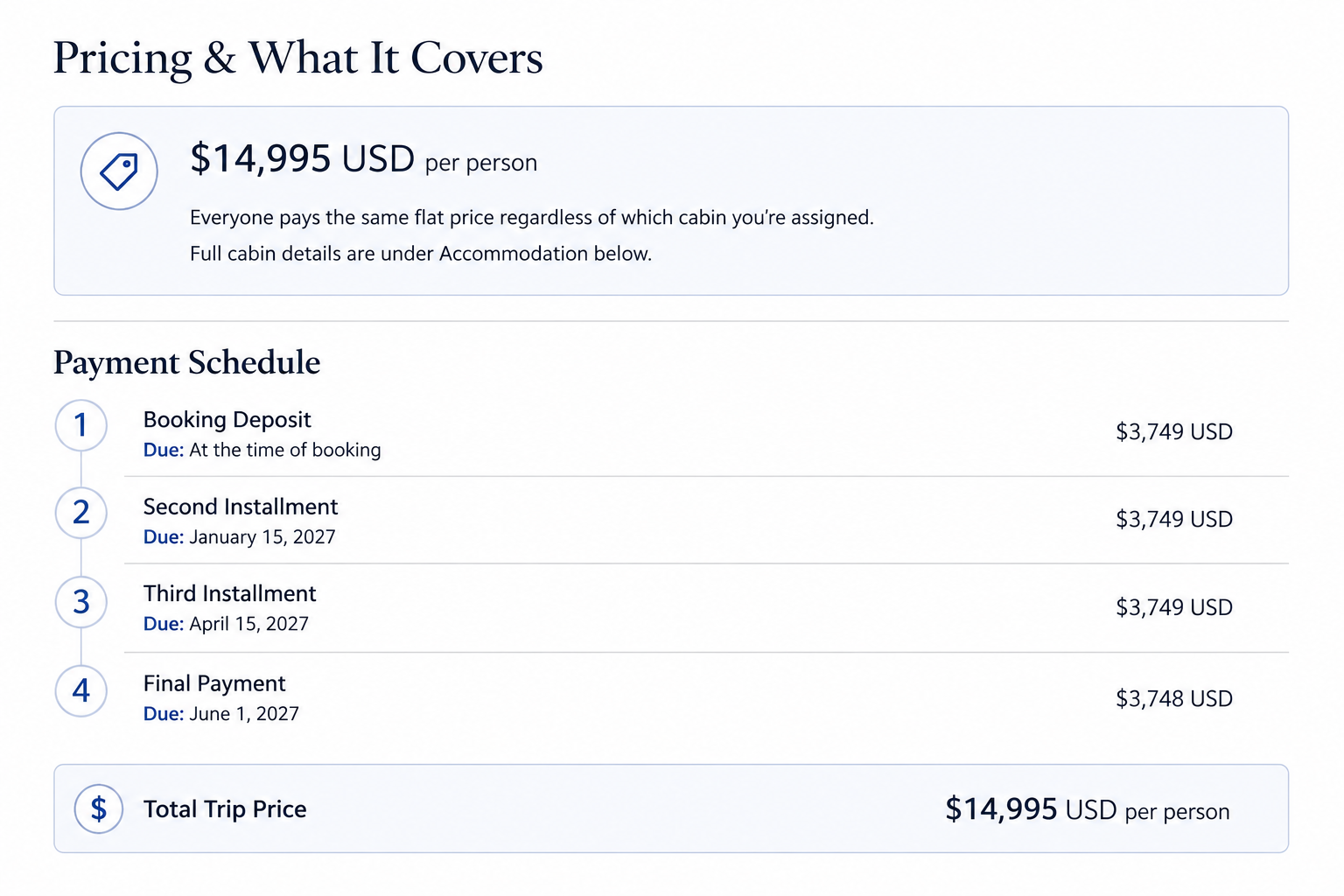Click the April 15, 2027 due date
Image resolution: width=1344 pixels, height=896 pixels.
(x=249, y=624)
